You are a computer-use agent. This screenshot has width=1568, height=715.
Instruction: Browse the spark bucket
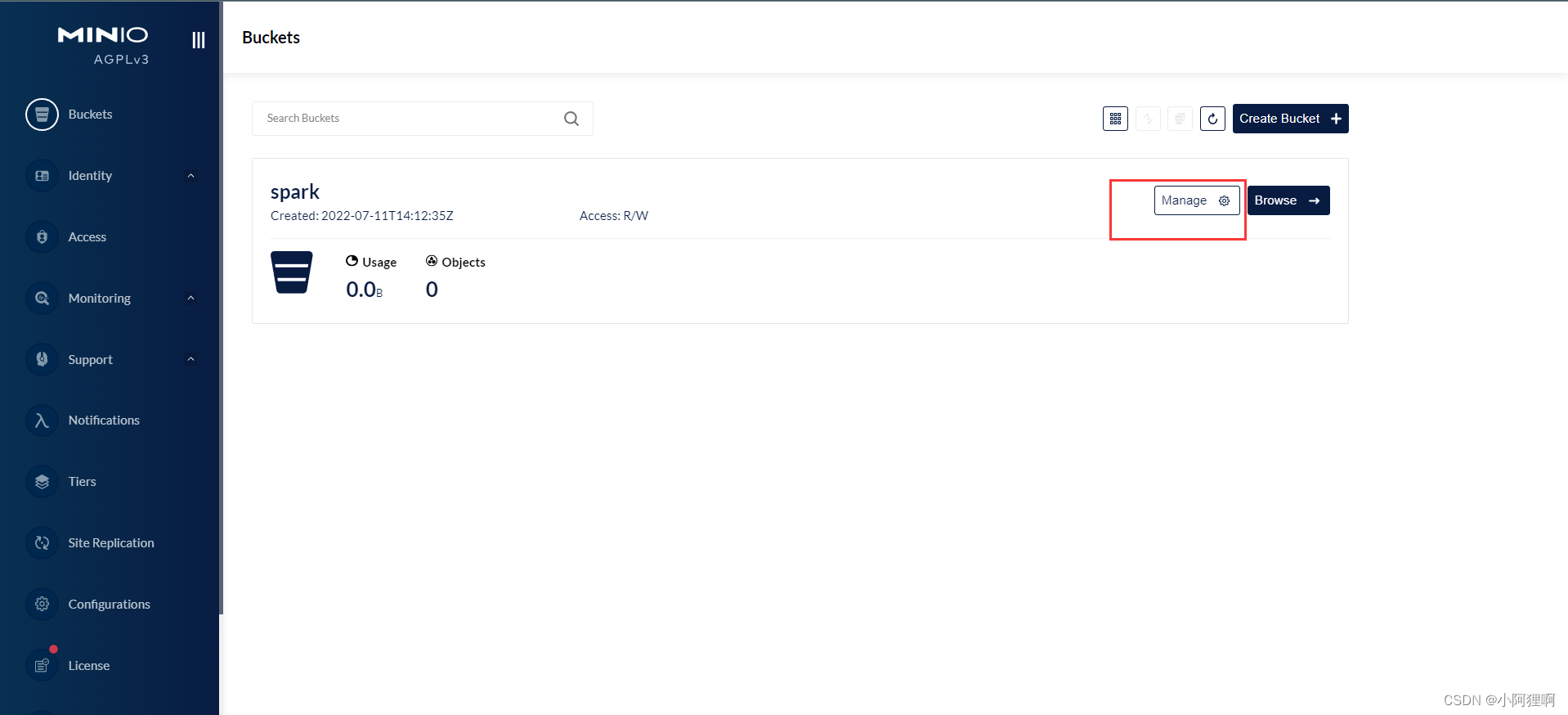tap(1288, 200)
